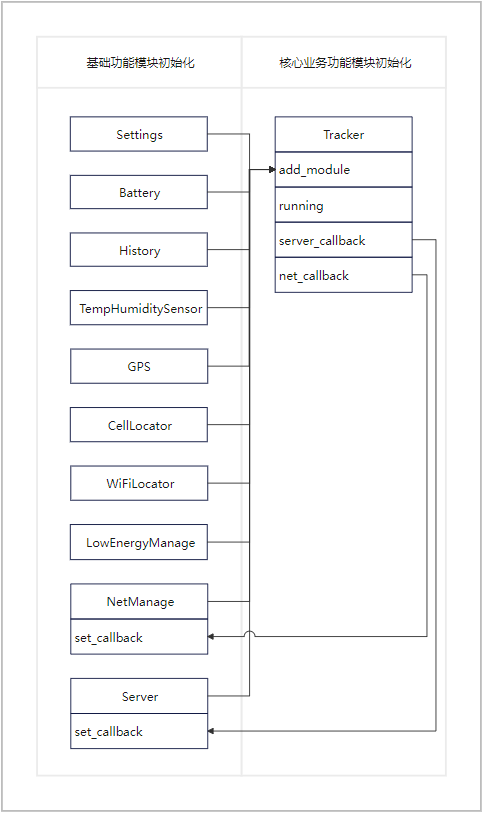Click set_callback under Server
This screenshot has width=483, height=813.
pyautogui.click(x=139, y=731)
